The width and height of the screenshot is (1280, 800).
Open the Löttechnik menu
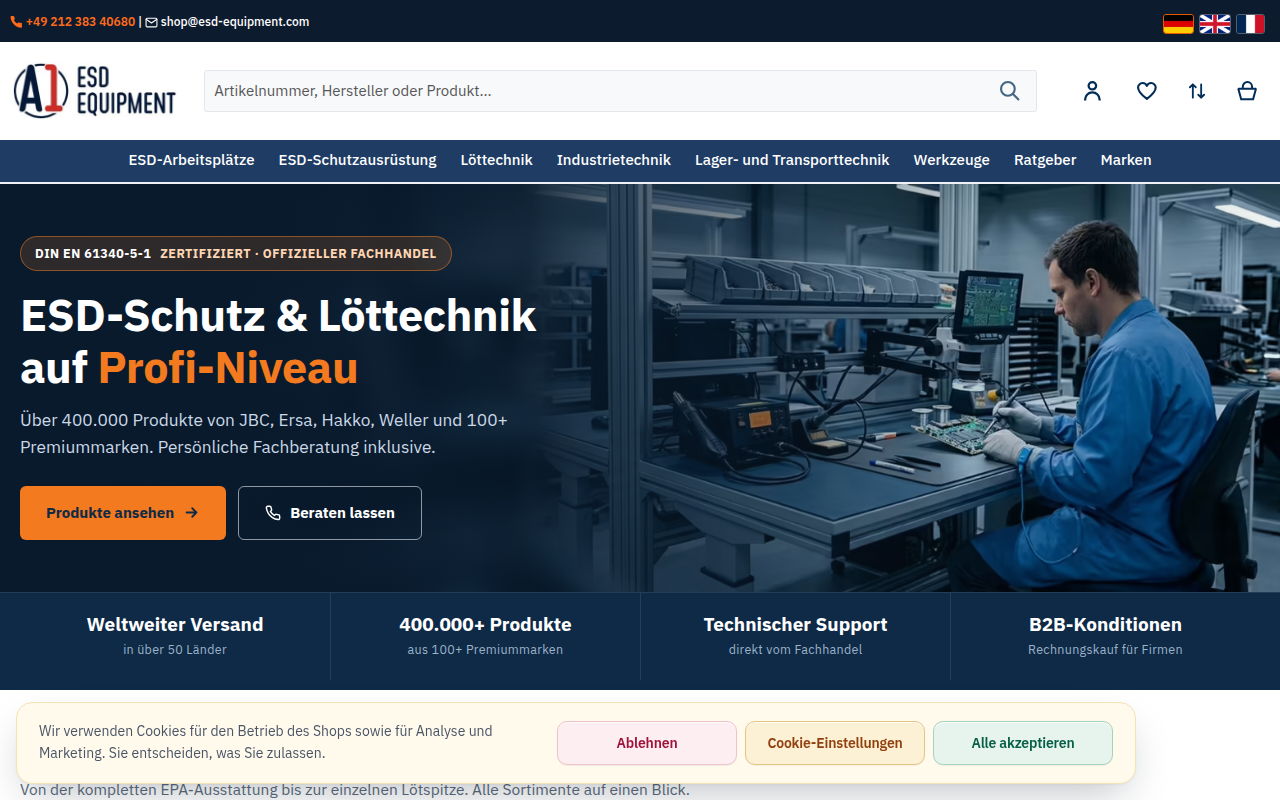tap(497, 160)
